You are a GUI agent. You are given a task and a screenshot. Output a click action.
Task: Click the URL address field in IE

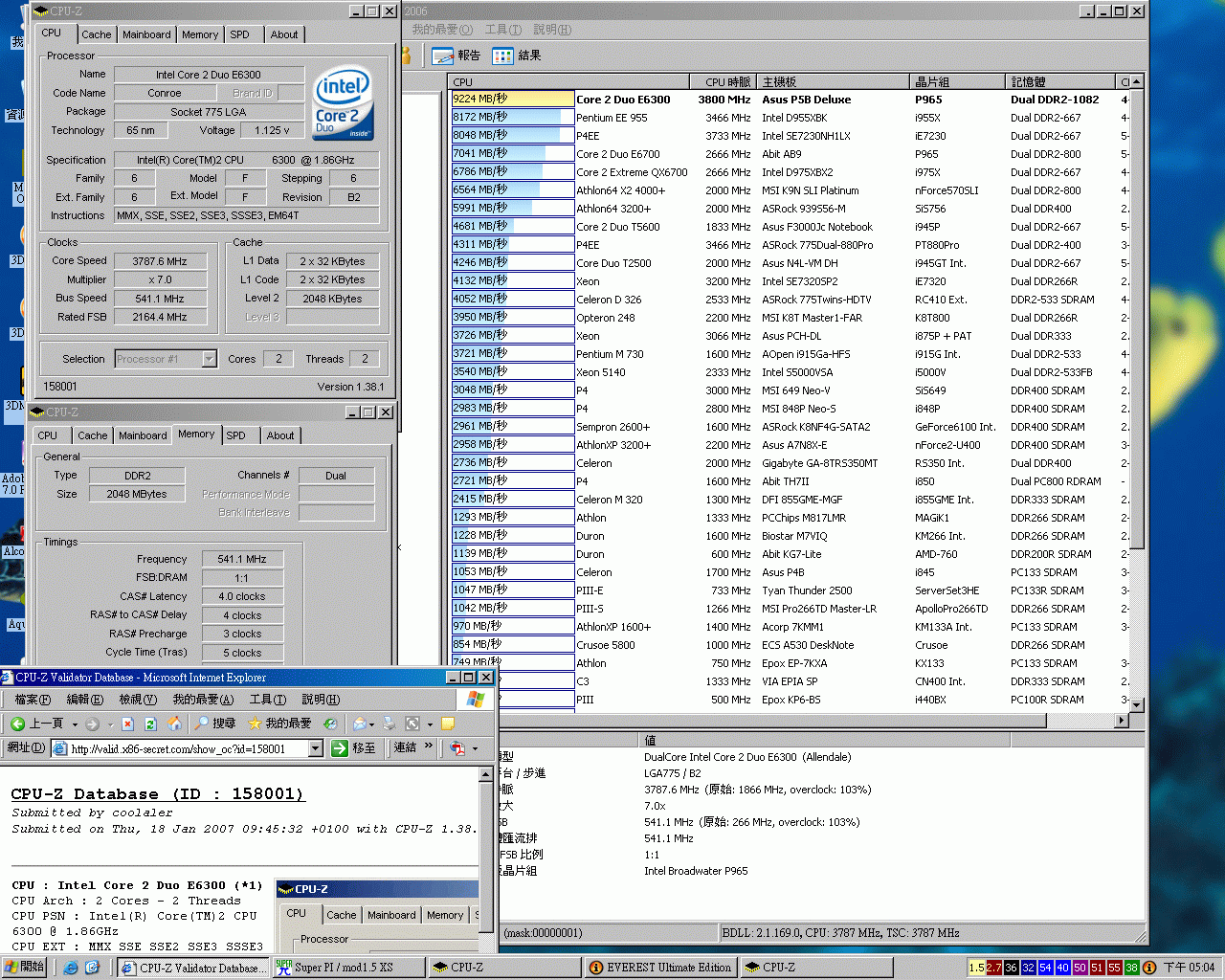tap(188, 748)
